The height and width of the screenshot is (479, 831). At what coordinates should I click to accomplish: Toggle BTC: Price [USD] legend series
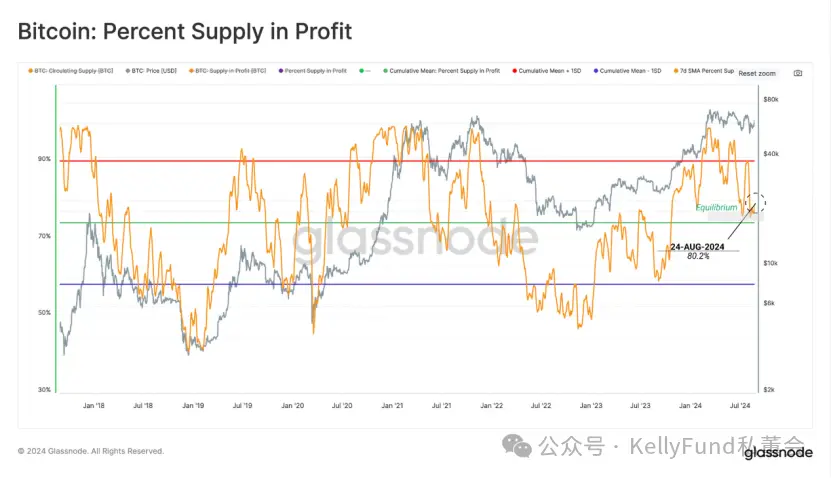pyautogui.click(x=154, y=73)
